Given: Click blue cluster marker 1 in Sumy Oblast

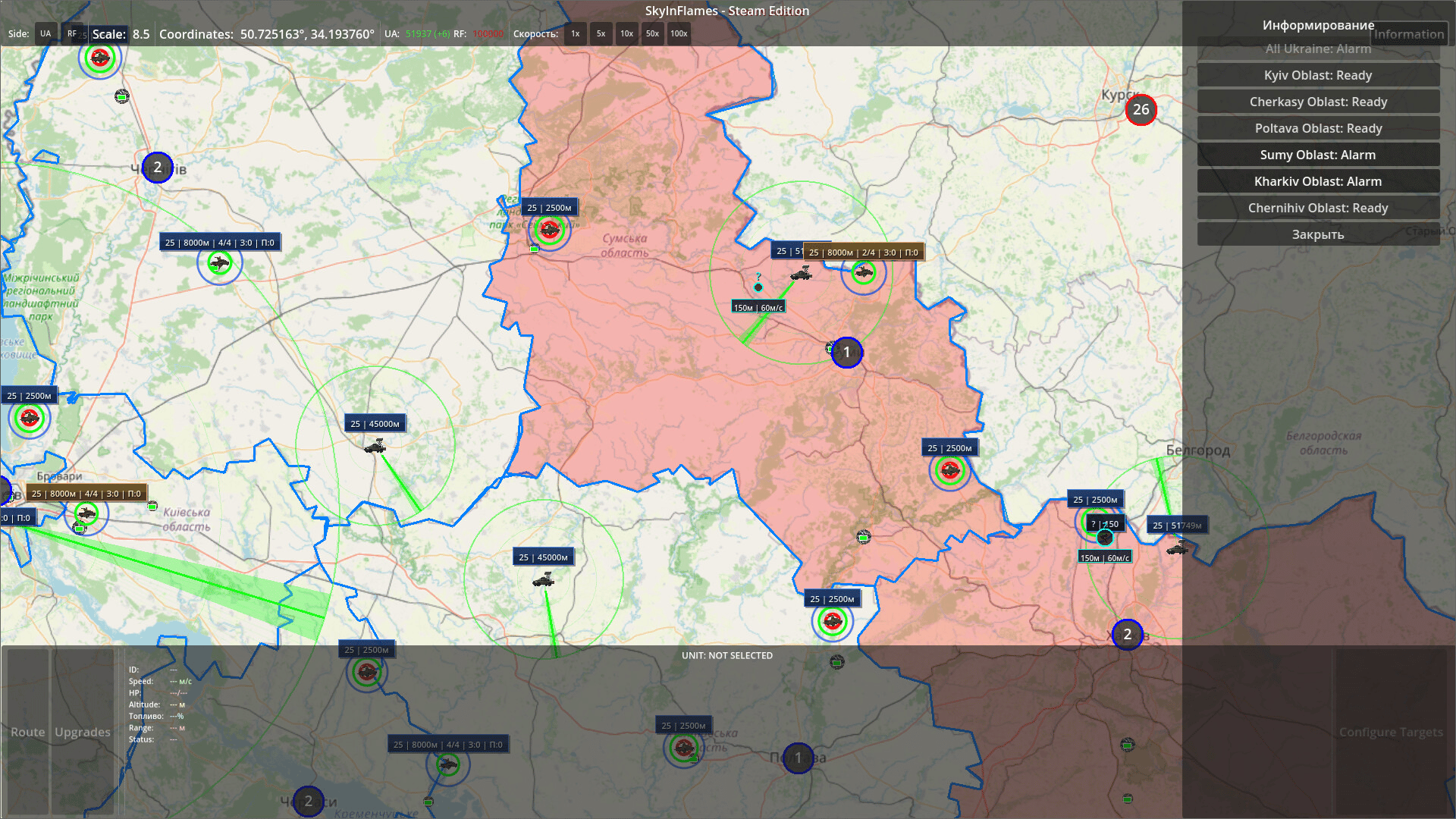Looking at the screenshot, I should [x=846, y=353].
